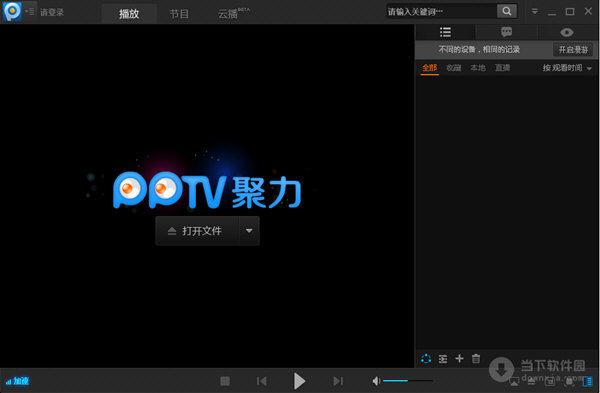Click the 打开文件 button
Image resolution: width=600 pixels, height=393 pixels.
[x=197, y=231]
